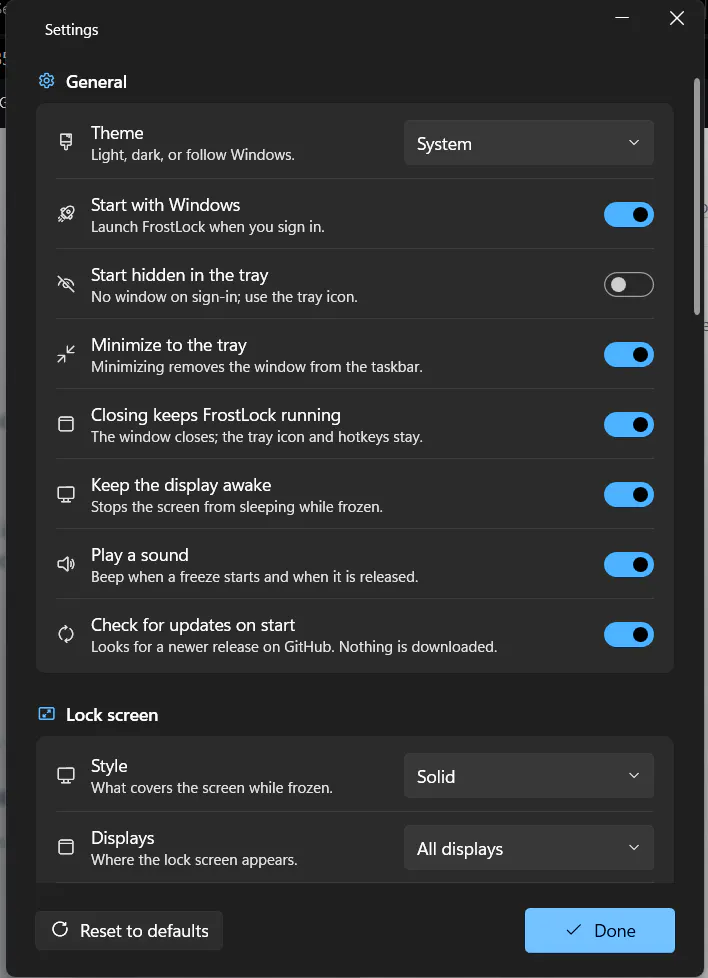
Task: Click the Lock screen section icon
Action: (x=47, y=714)
